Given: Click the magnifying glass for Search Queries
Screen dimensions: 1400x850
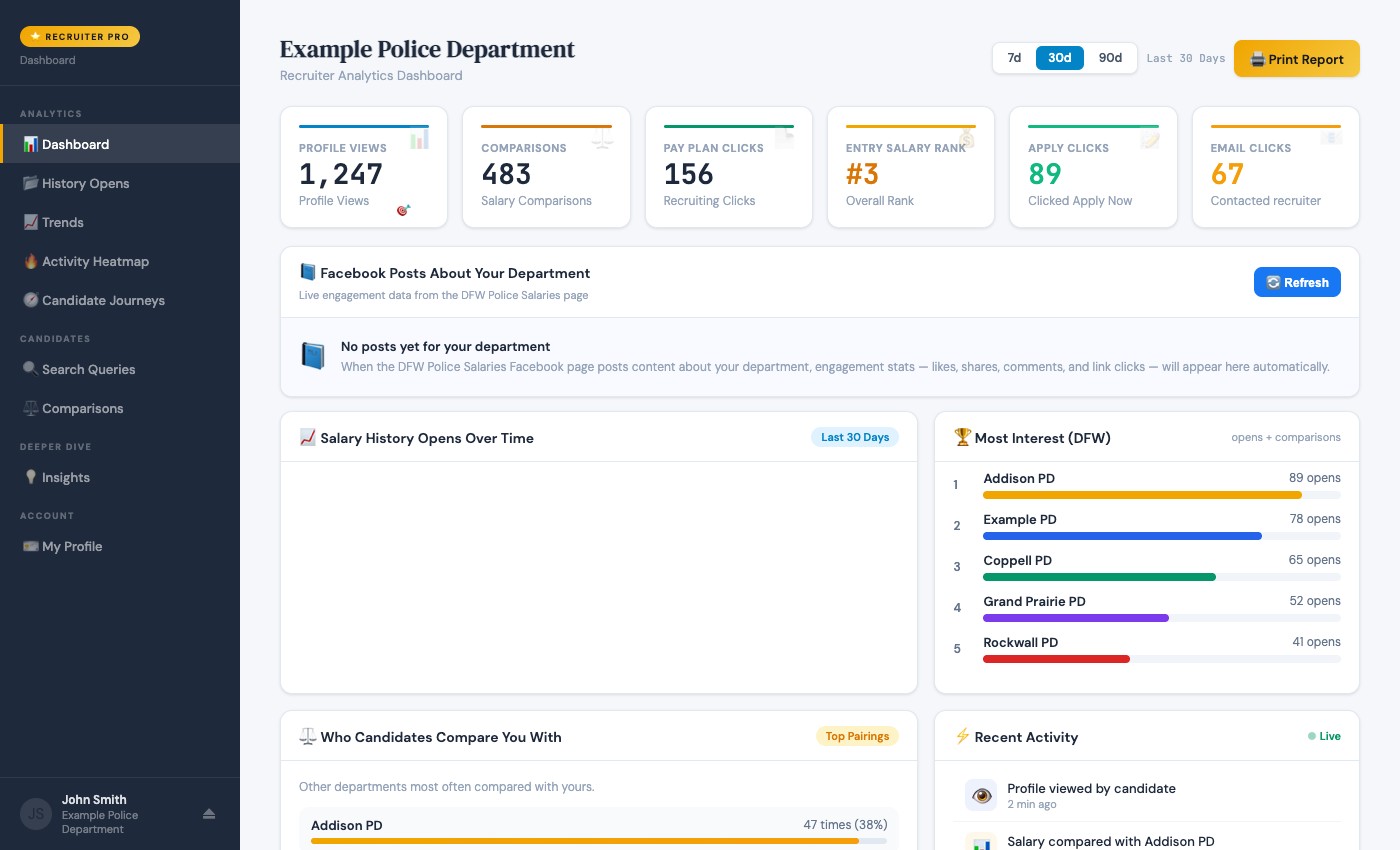Looking at the screenshot, I should coord(32,369).
